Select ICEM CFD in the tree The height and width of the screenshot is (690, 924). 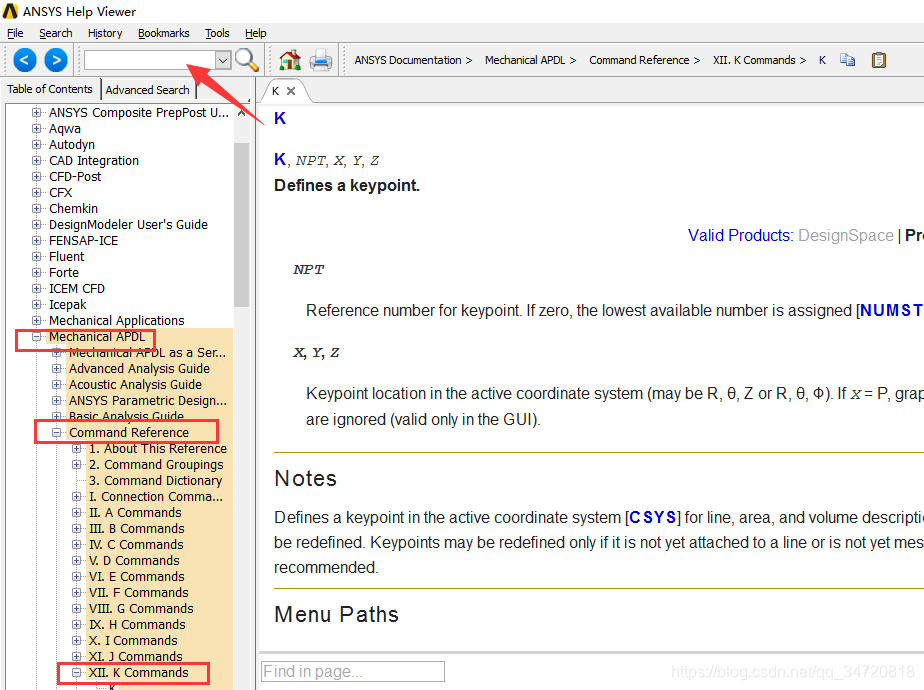[x=77, y=288]
